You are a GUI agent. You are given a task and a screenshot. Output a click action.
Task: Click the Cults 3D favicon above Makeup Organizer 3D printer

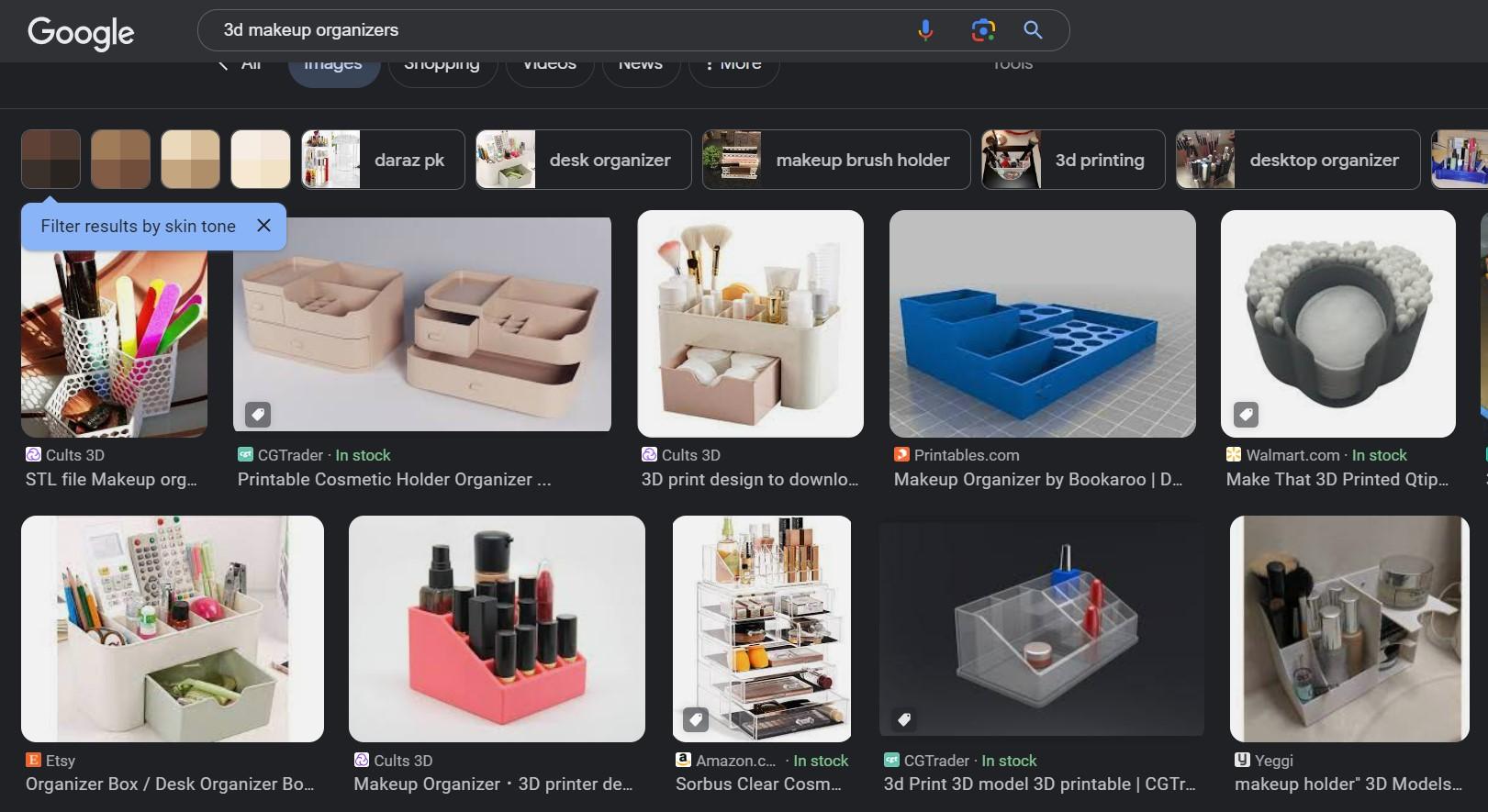362,761
